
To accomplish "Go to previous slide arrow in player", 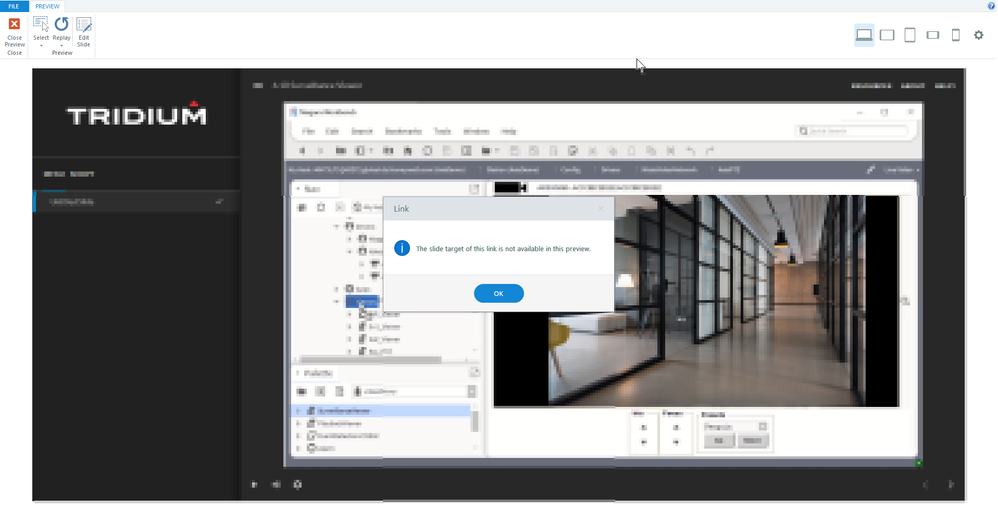I will point(925,485).
